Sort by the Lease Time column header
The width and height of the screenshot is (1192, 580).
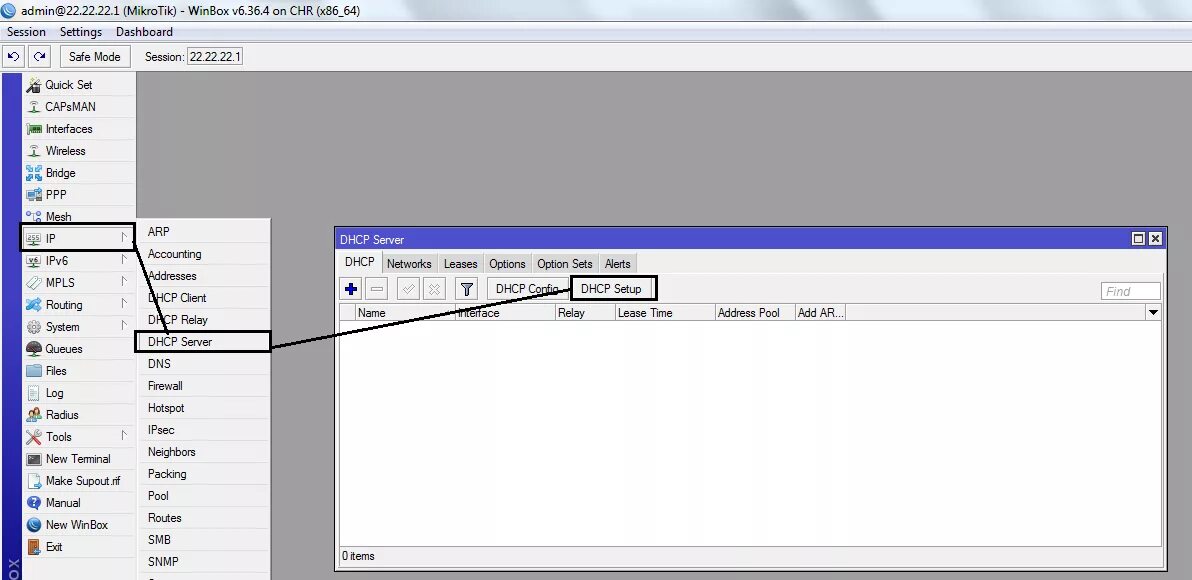click(664, 312)
